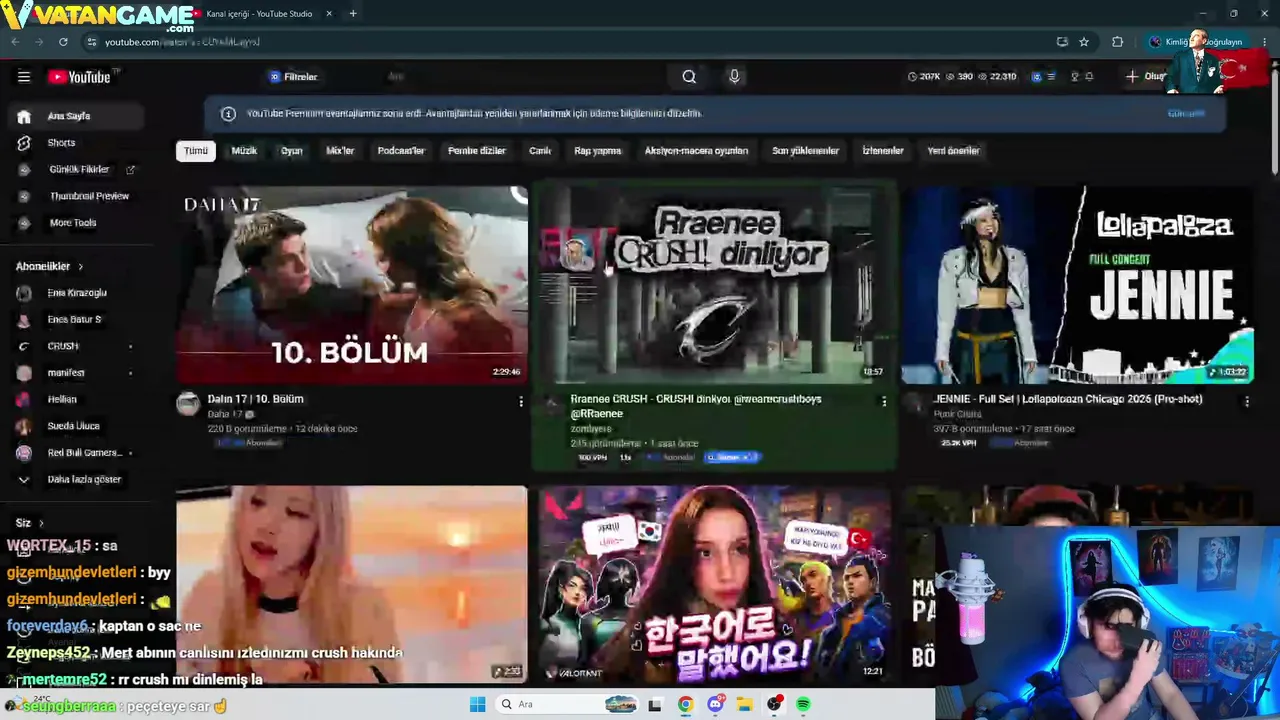Open Günlük Fikirler in the sidebar
This screenshot has width=1280, height=720.
(x=76, y=170)
